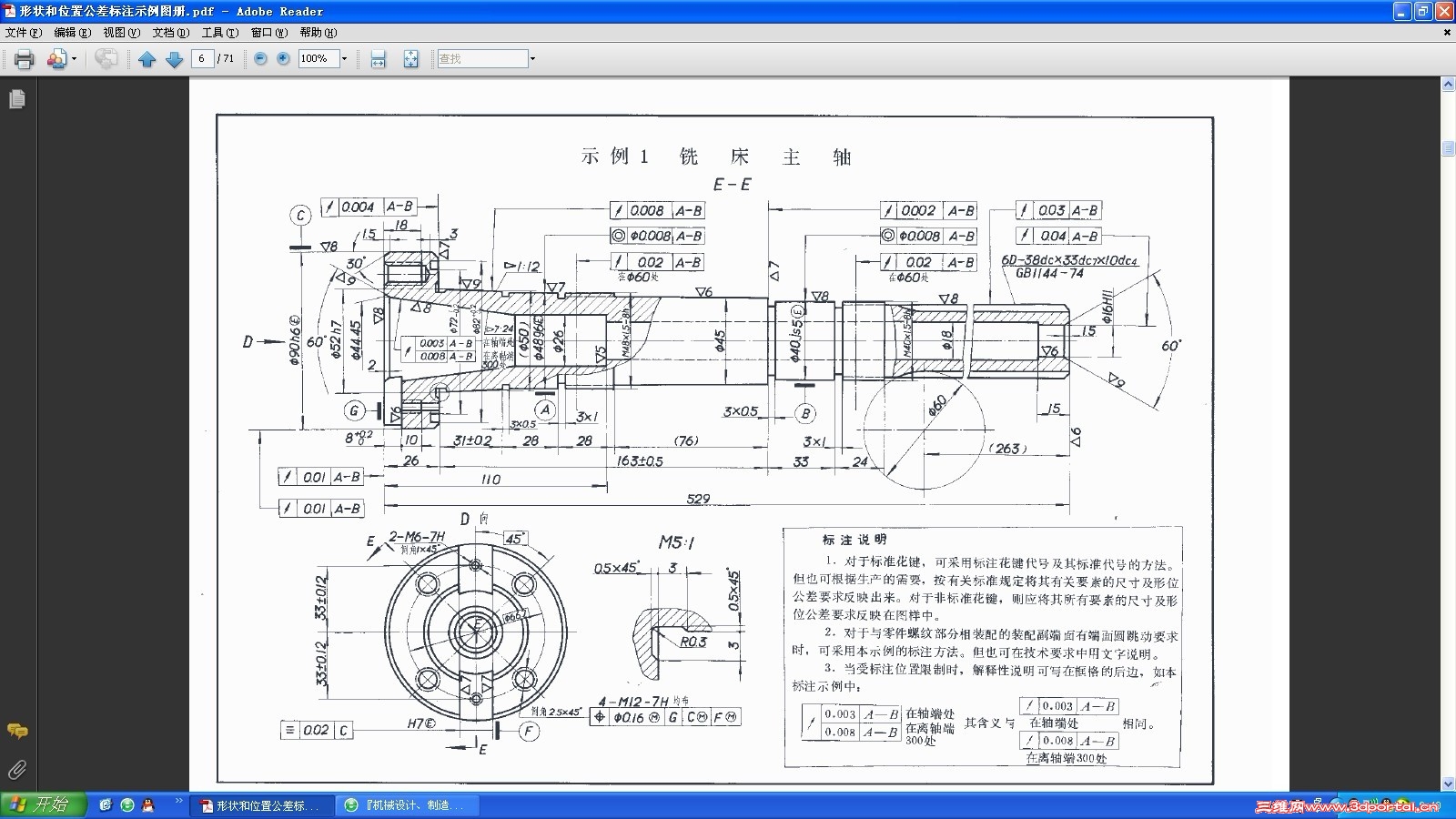This screenshot has height=819, width=1456.
Task: Go to previous page with the up arrow
Action: (x=147, y=59)
